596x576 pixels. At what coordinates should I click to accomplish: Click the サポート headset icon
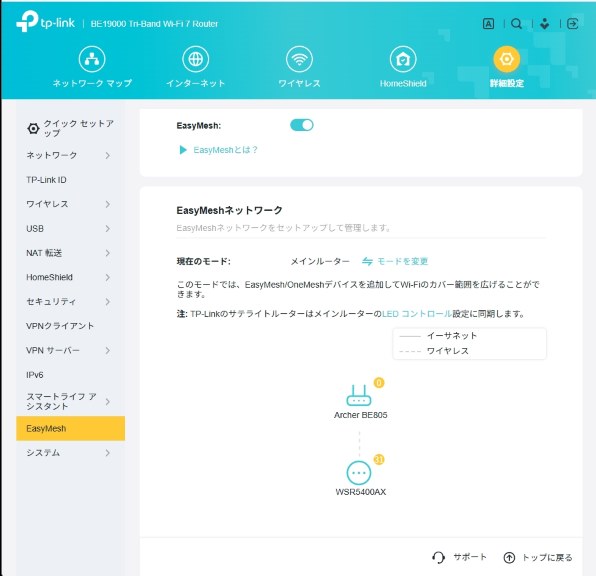[x=438, y=557]
